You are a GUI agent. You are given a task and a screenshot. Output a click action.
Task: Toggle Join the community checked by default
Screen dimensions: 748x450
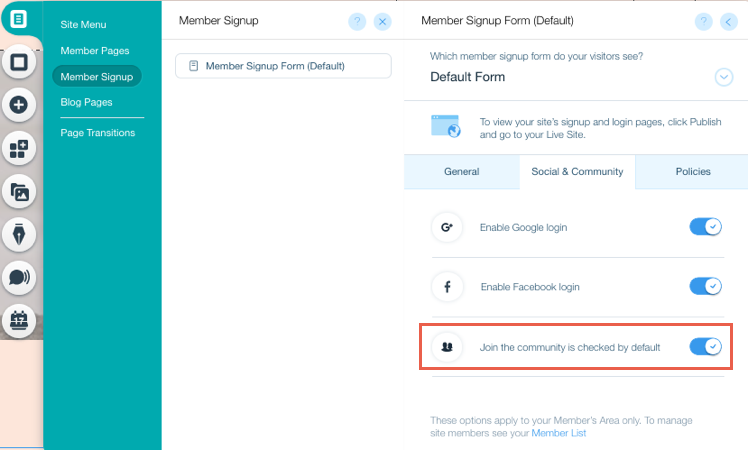pyautogui.click(x=706, y=347)
